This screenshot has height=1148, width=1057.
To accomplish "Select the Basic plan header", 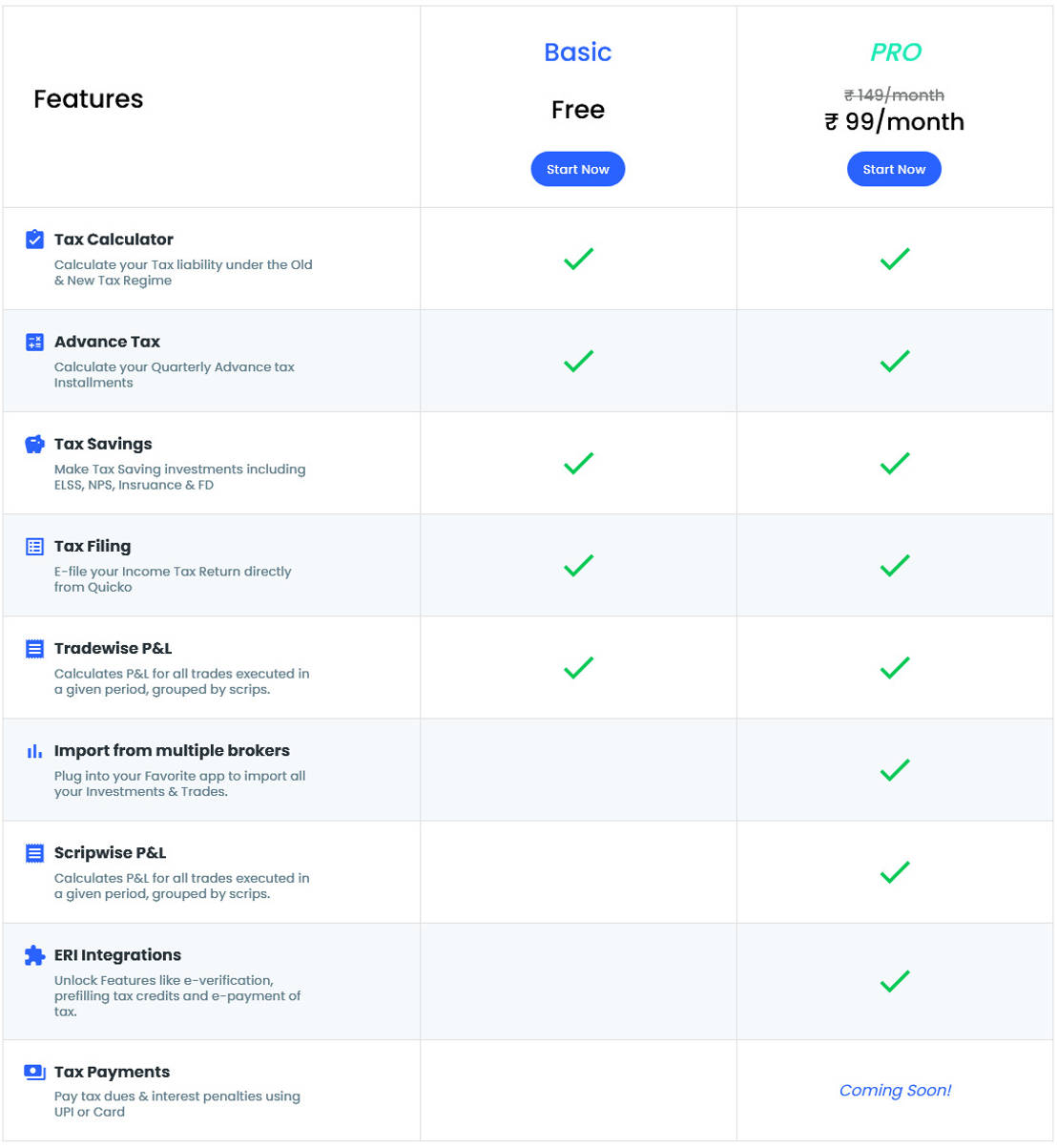I will coord(577,52).
